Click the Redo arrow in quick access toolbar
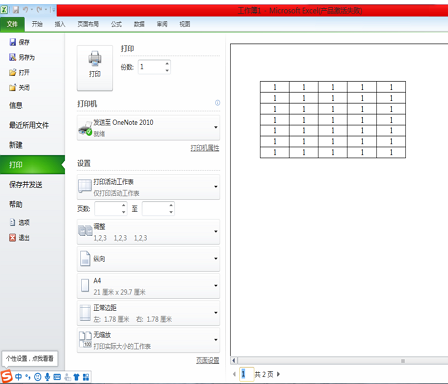The image size is (448, 384). click(39, 10)
